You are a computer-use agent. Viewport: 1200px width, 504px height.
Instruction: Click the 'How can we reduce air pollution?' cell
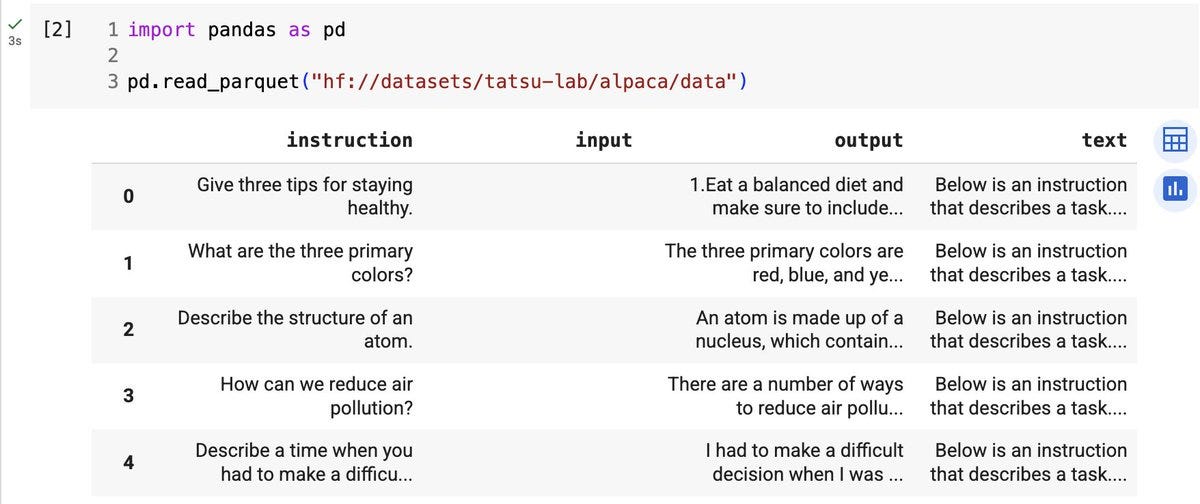pos(316,396)
